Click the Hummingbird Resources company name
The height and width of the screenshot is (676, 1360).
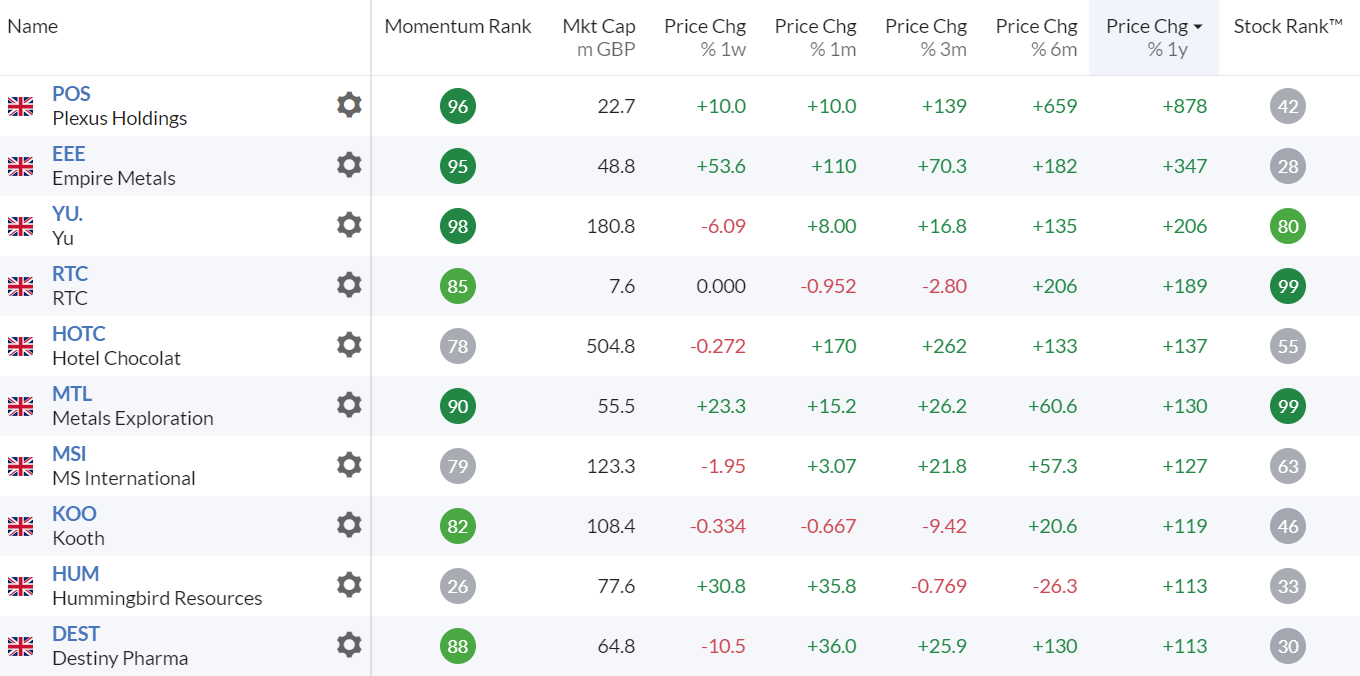[157, 598]
